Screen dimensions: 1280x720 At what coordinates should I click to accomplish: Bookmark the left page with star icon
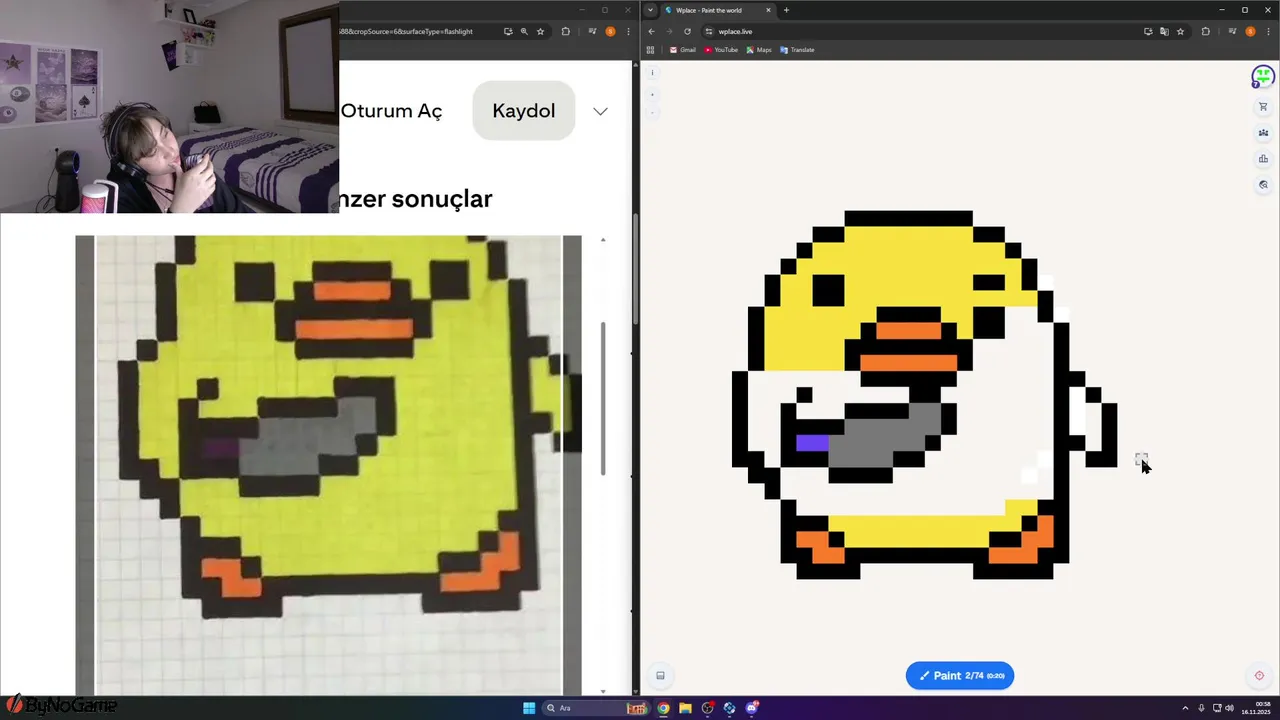tap(540, 31)
